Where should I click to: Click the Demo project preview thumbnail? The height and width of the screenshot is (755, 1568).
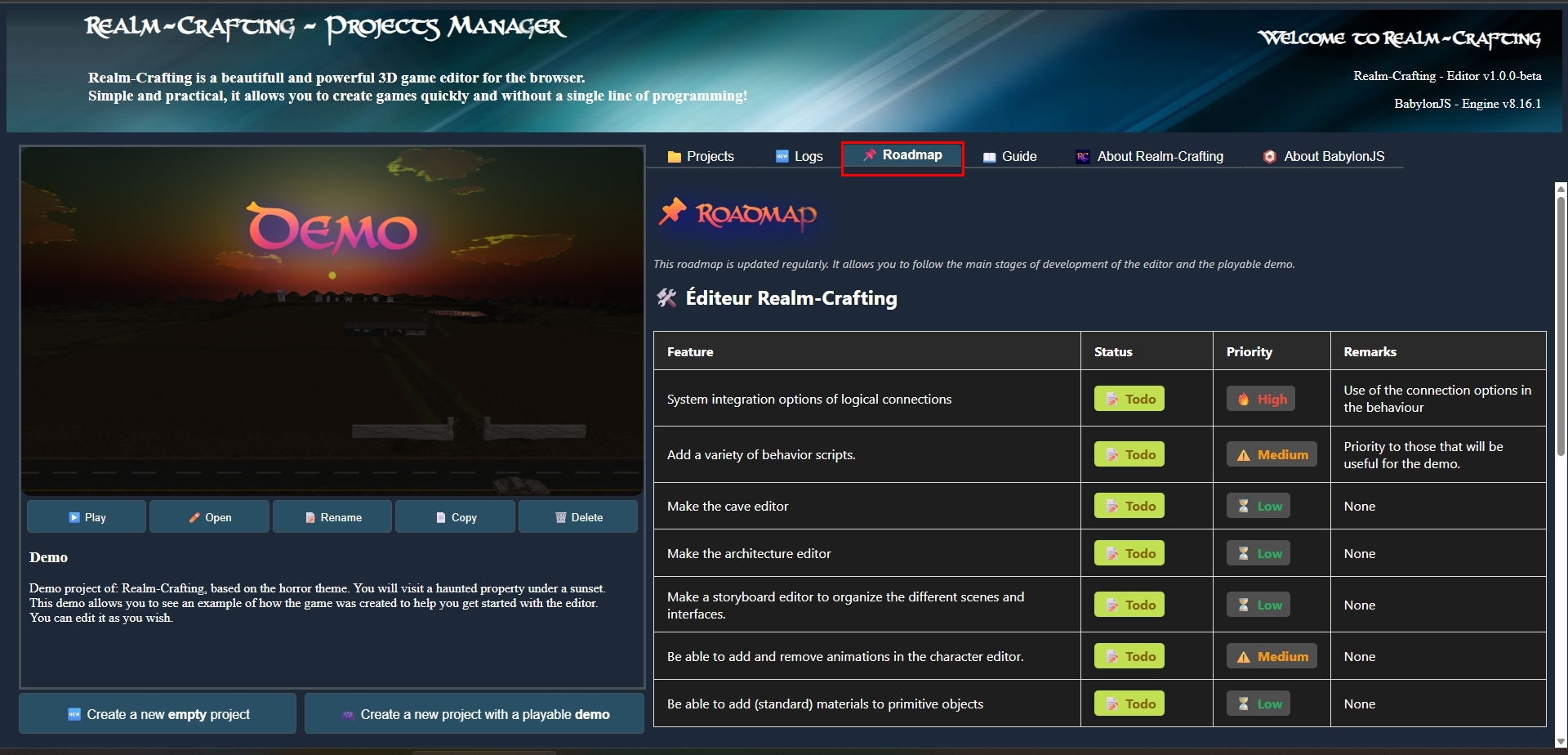[x=332, y=321]
